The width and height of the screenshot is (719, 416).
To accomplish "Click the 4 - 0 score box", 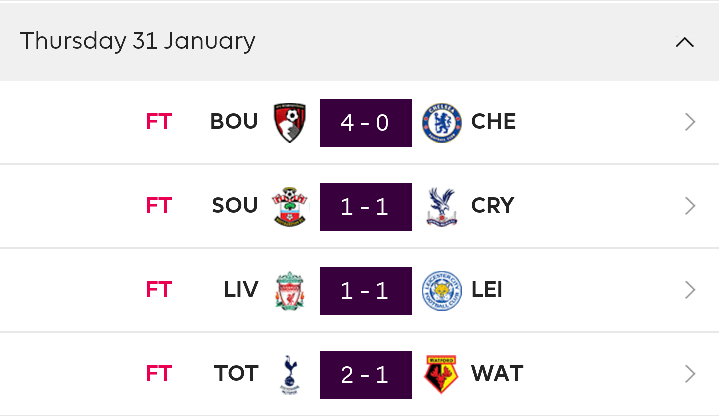I will point(366,123).
